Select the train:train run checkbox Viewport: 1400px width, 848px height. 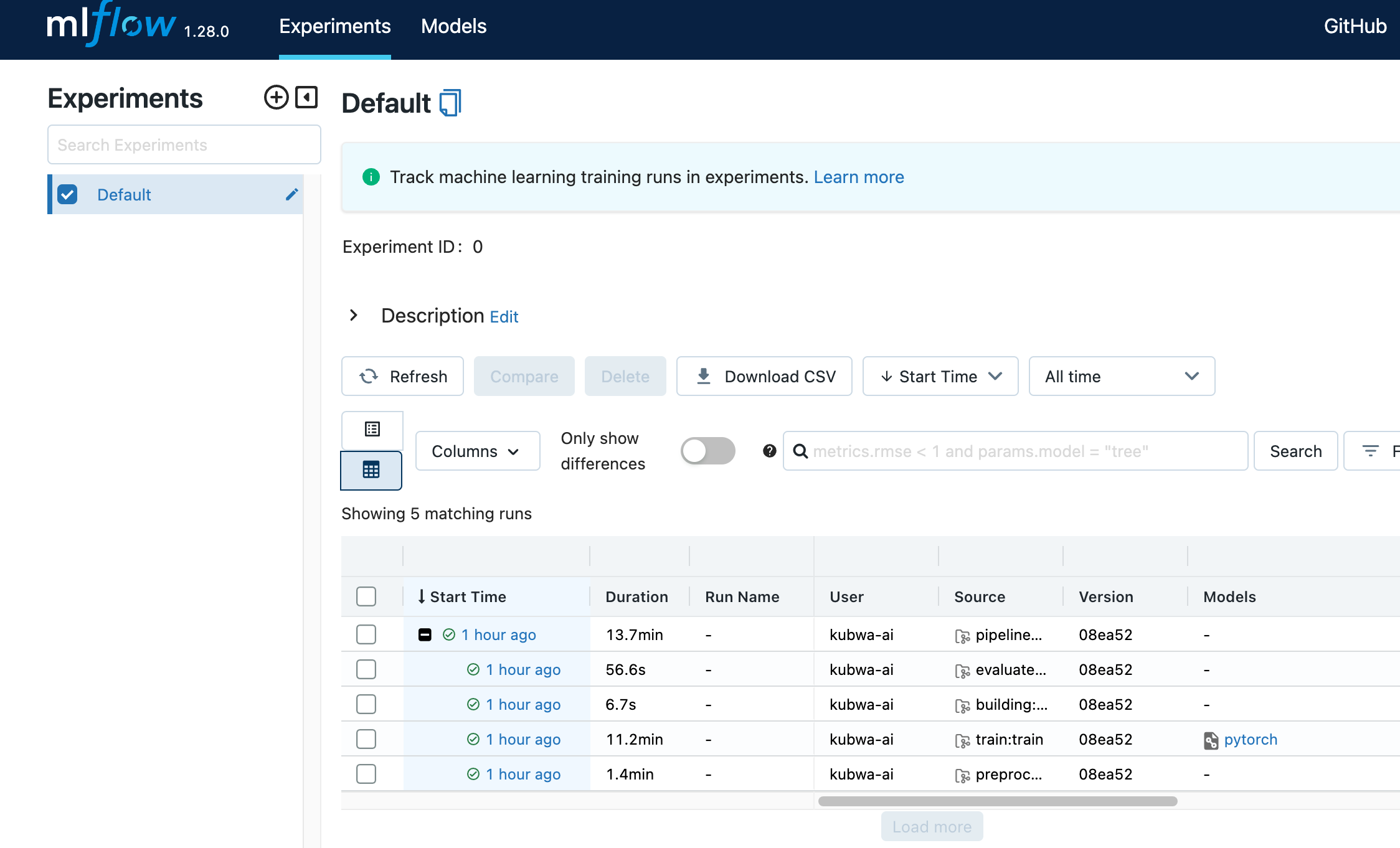pos(366,739)
